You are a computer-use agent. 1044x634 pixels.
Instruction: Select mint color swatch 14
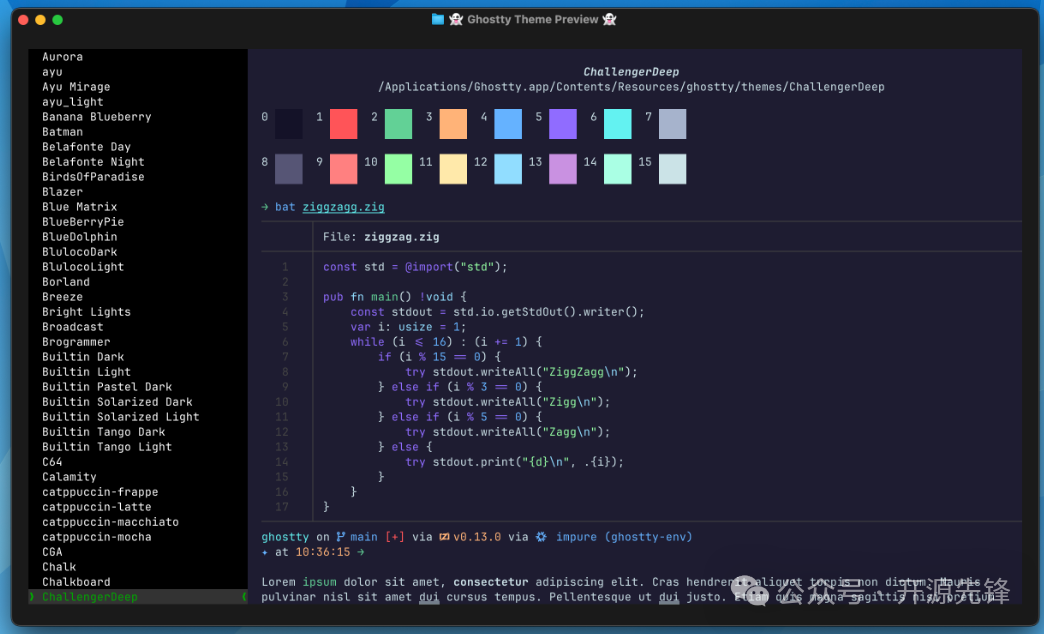click(618, 169)
